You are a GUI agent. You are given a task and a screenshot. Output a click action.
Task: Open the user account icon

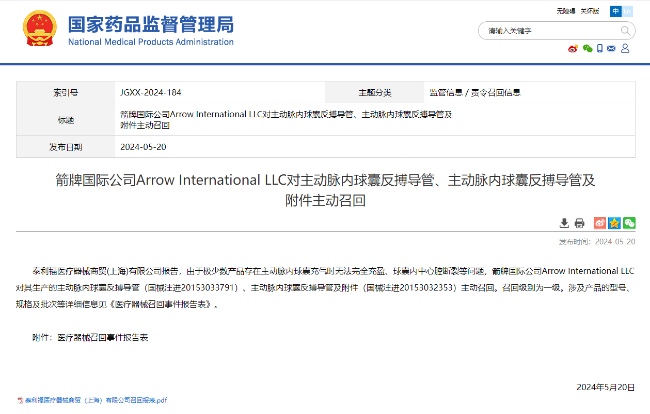coord(627,48)
